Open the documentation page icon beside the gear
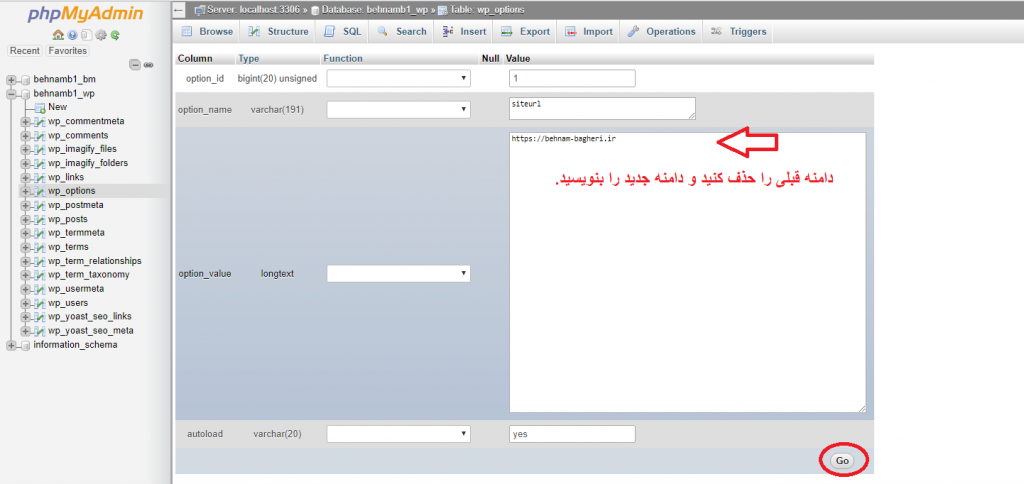 point(86,35)
